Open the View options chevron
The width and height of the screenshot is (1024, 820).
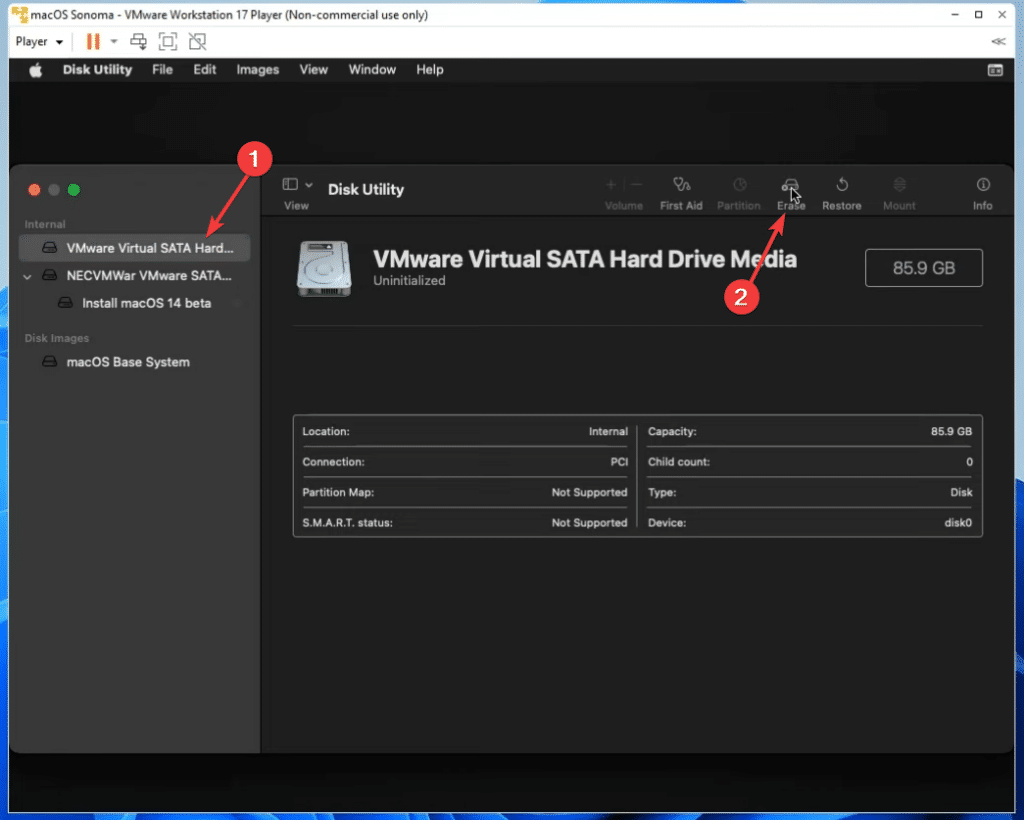(309, 185)
